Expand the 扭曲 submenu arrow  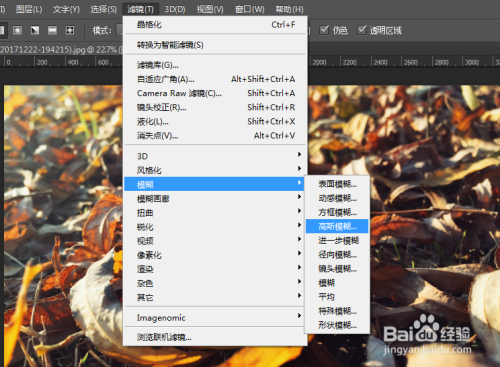(x=299, y=211)
